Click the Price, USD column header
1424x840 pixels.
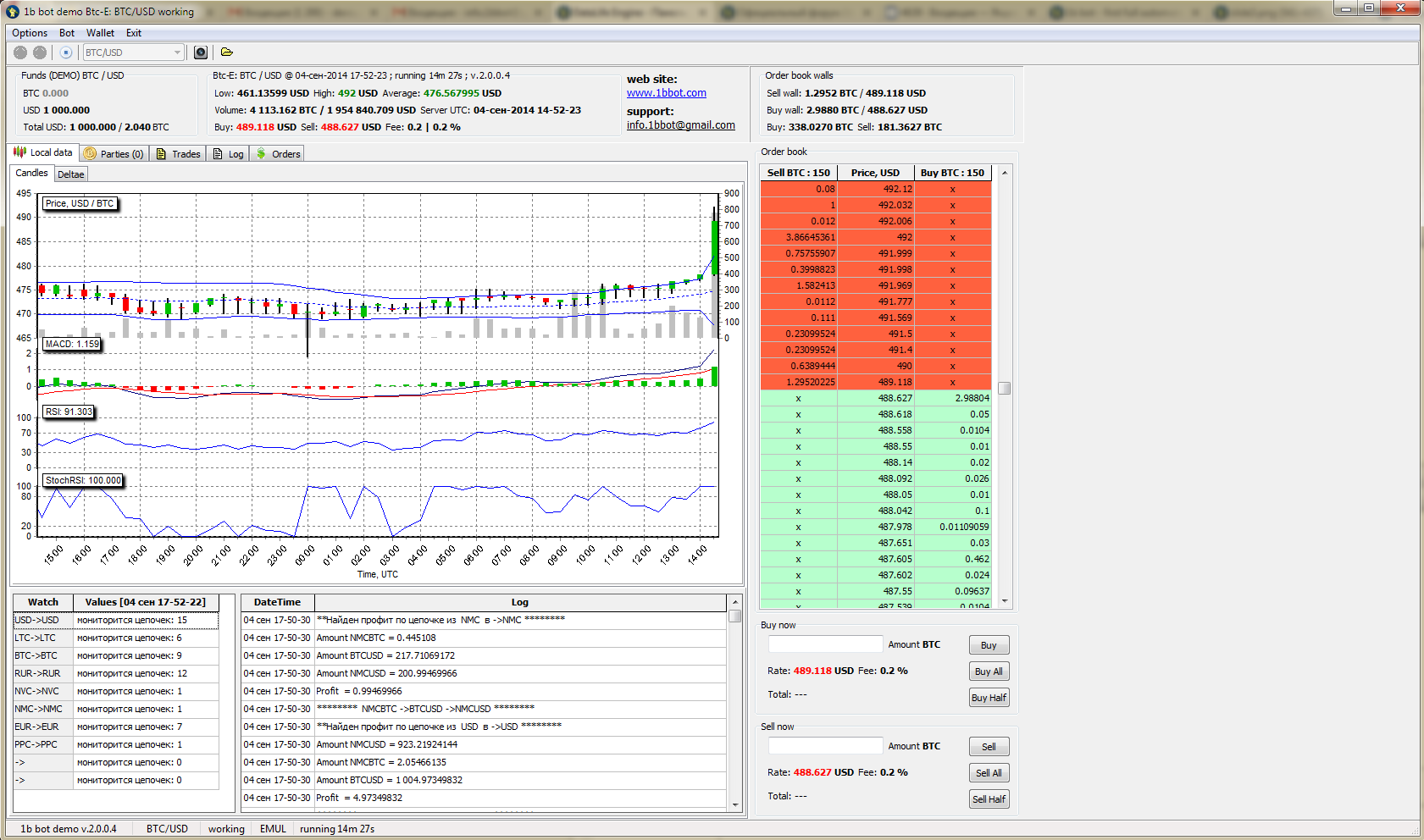[x=876, y=173]
